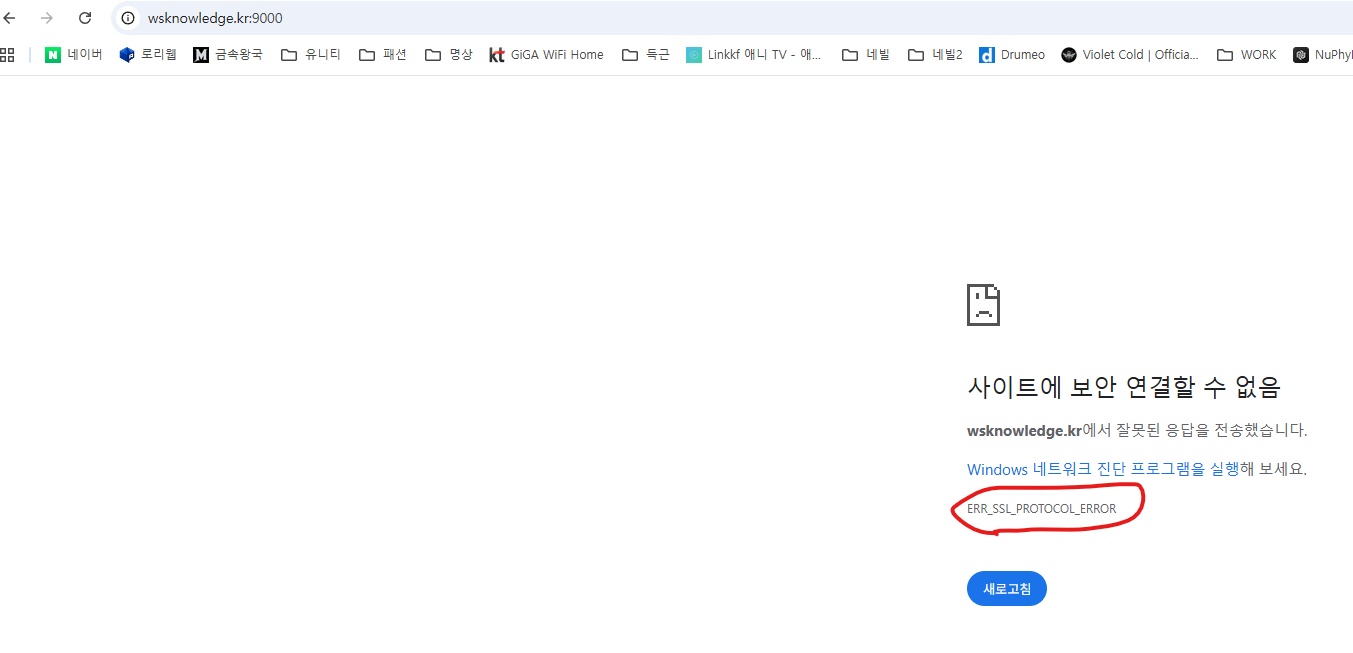Click the ERR_SSL_PROTOCOL_ERROR code text
This screenshot has width=1353, height=653.
pos(1041,509)
